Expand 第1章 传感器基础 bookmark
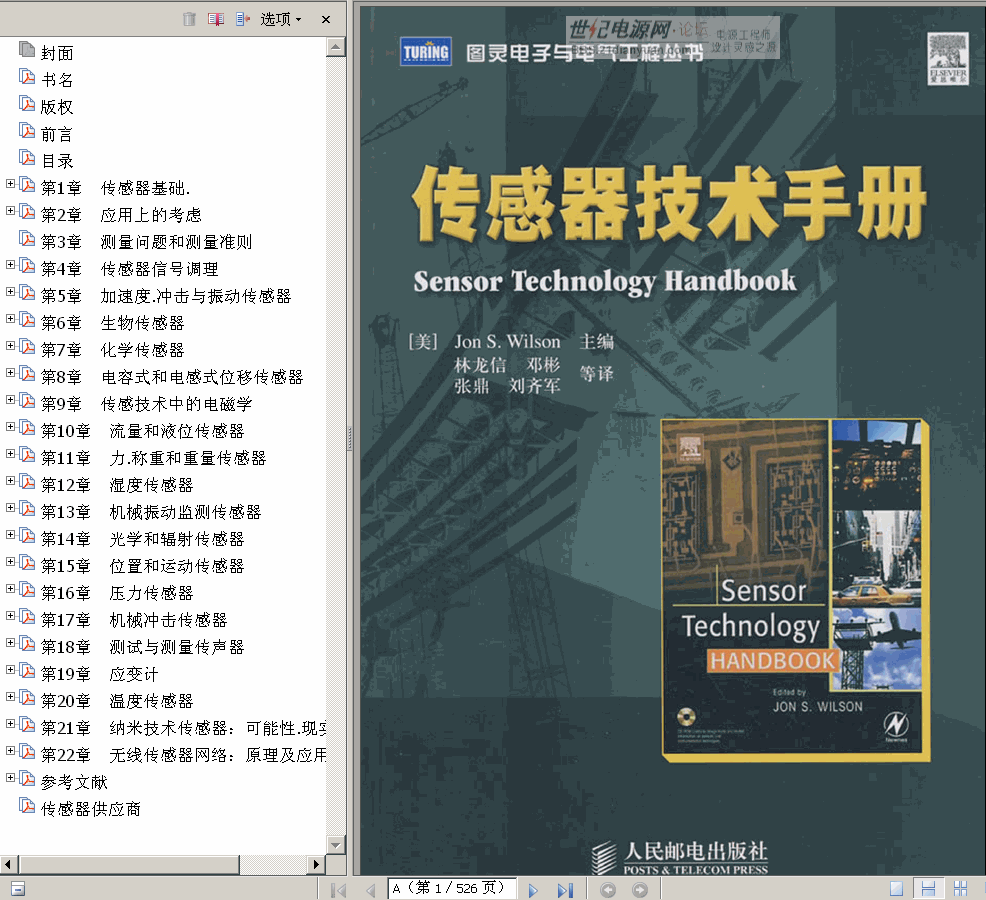This screenshot has width=986, height=900. 10,184
